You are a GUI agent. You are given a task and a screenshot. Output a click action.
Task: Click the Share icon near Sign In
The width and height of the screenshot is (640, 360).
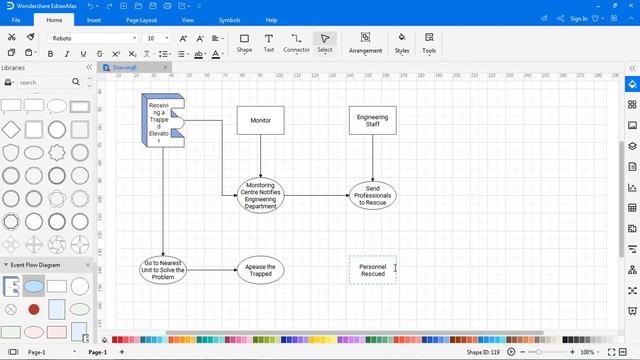(561, 18)
